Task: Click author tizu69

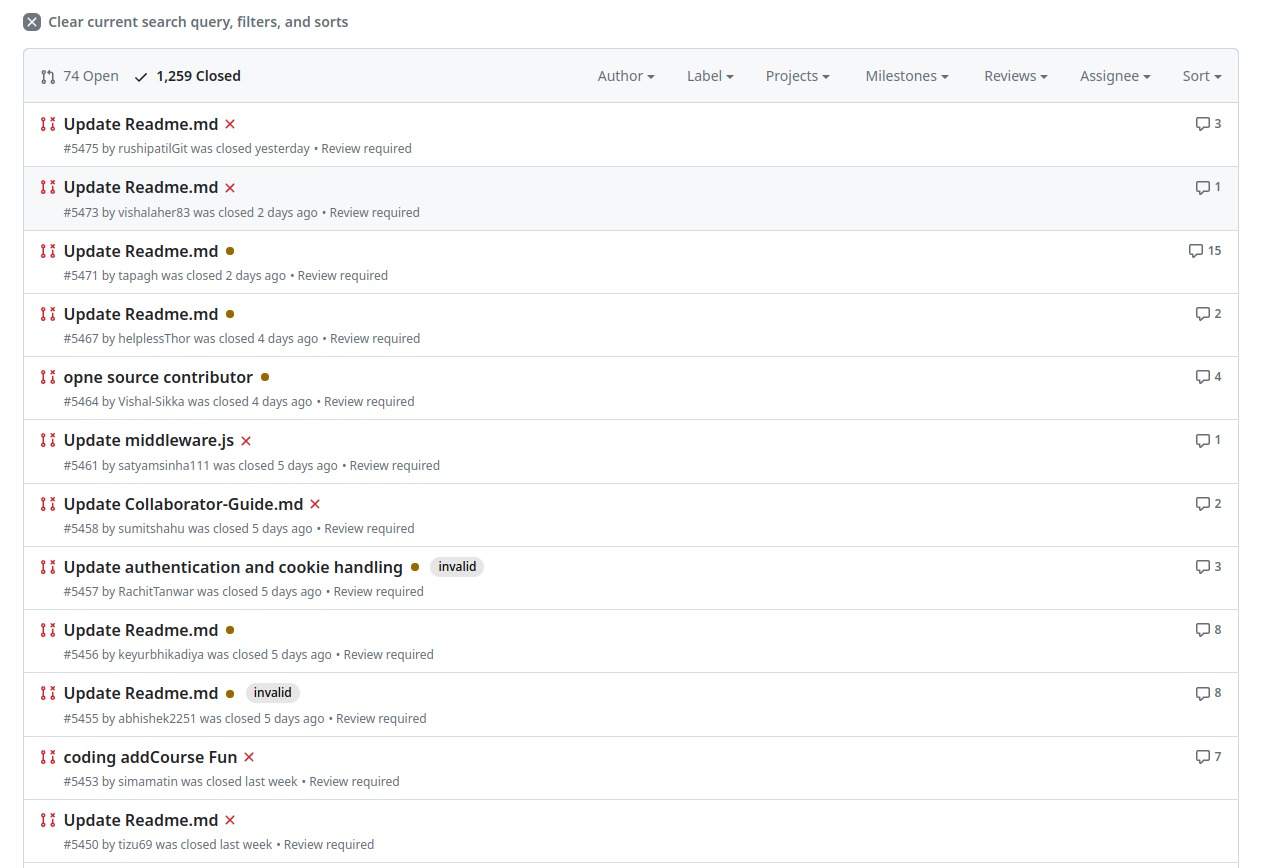Action: [x=135, y=845]
